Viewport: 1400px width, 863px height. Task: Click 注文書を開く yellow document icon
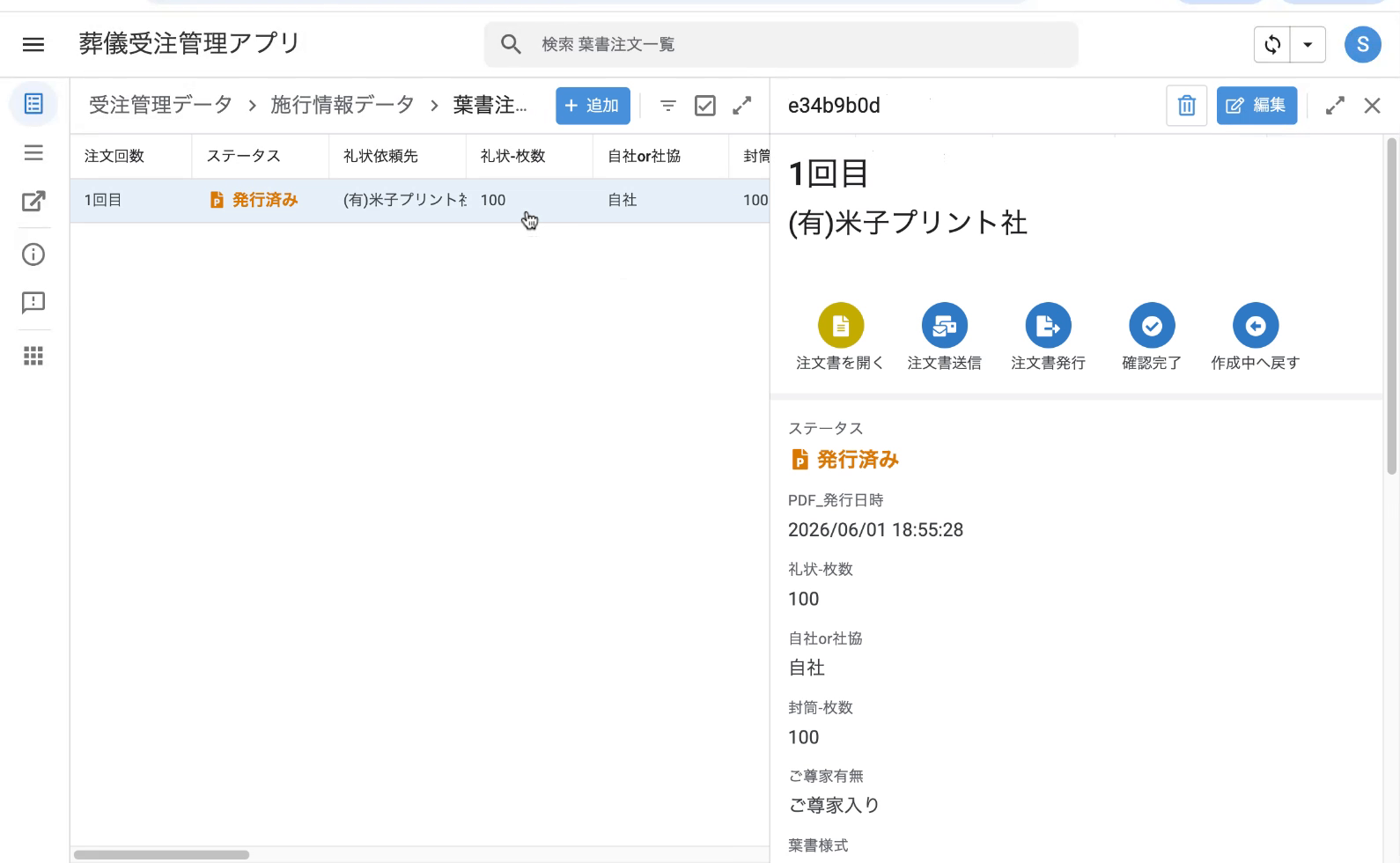[x=841, y=326]
